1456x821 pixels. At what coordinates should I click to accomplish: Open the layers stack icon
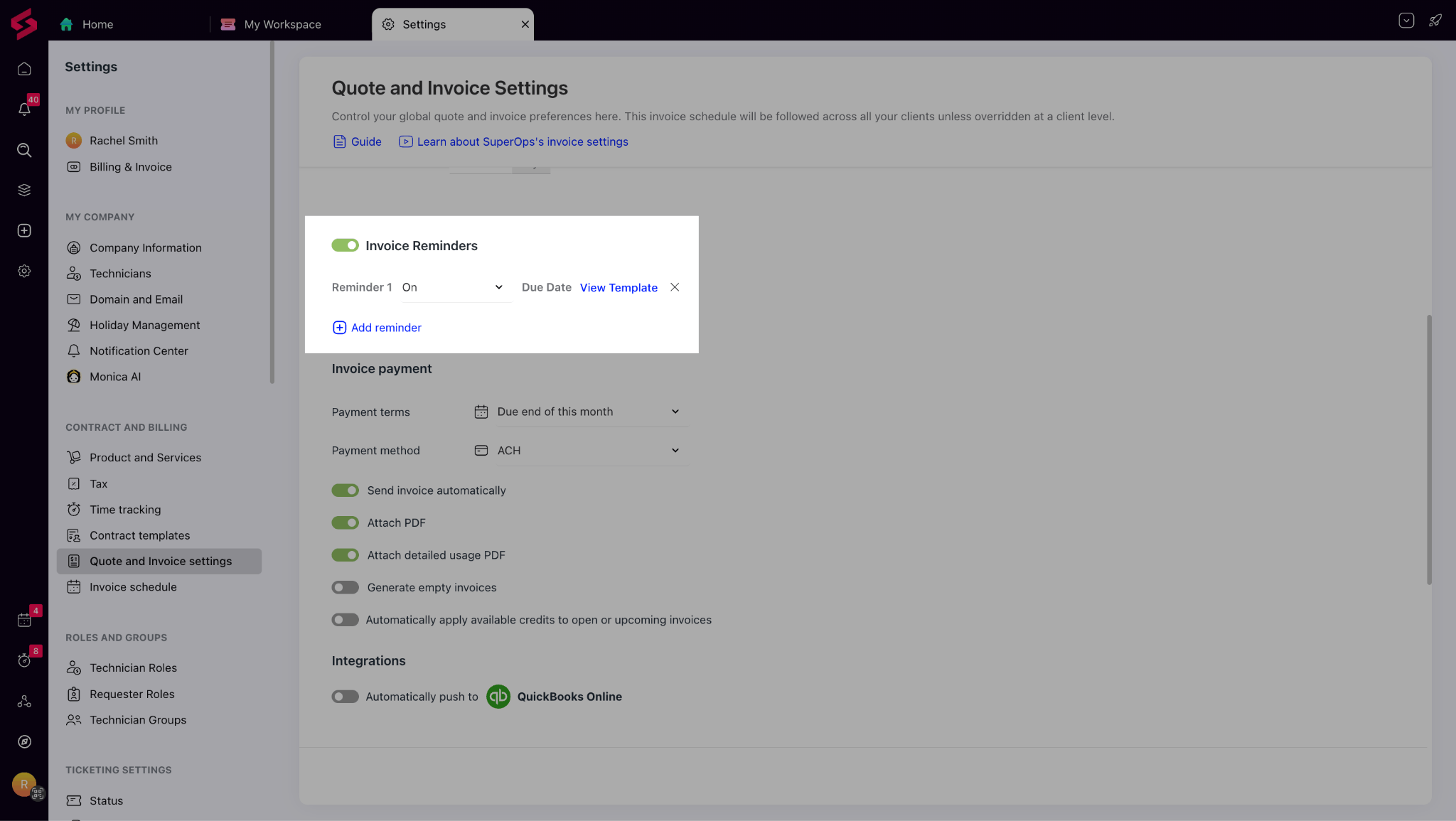pos(24,190)
